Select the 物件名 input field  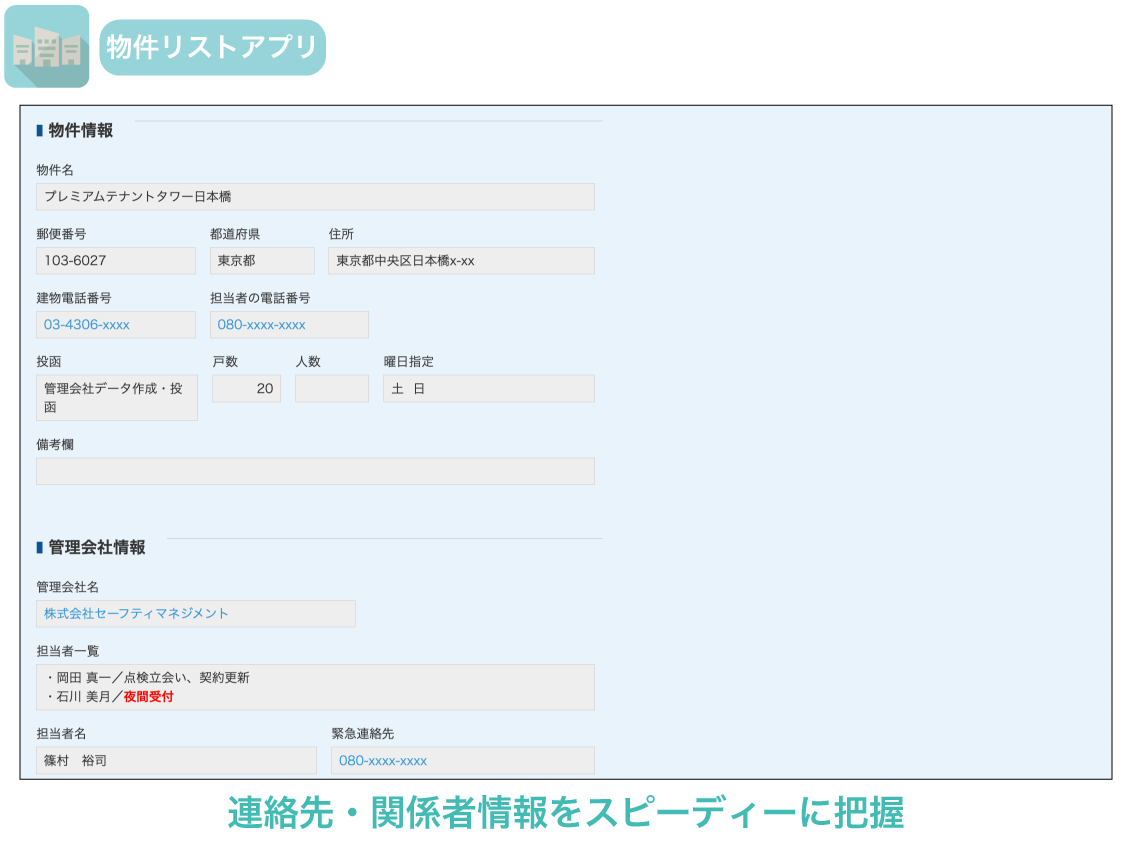pyautogui.click(x=315, y=196)
